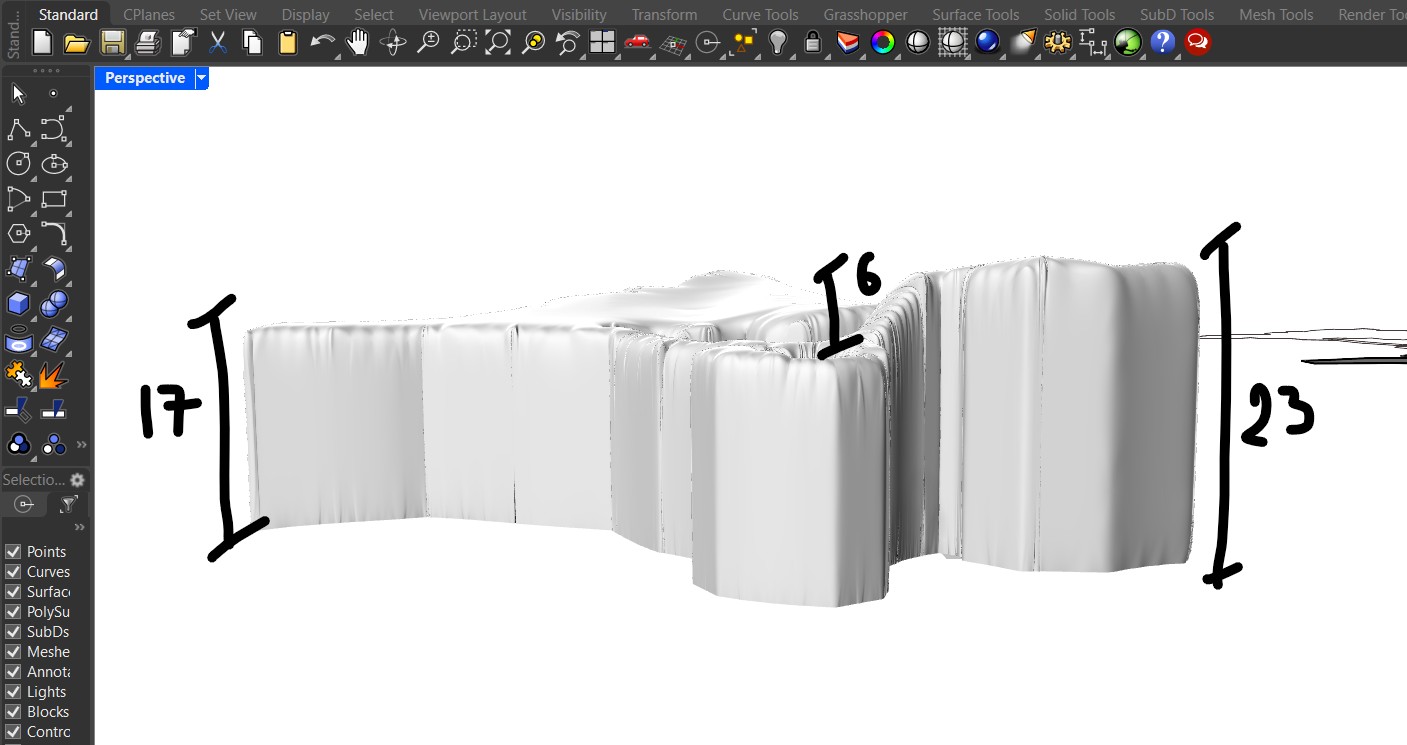Click the Zoom Extents icon
The height and width of the screenshot is (745, 1407).
coord(497,43)
